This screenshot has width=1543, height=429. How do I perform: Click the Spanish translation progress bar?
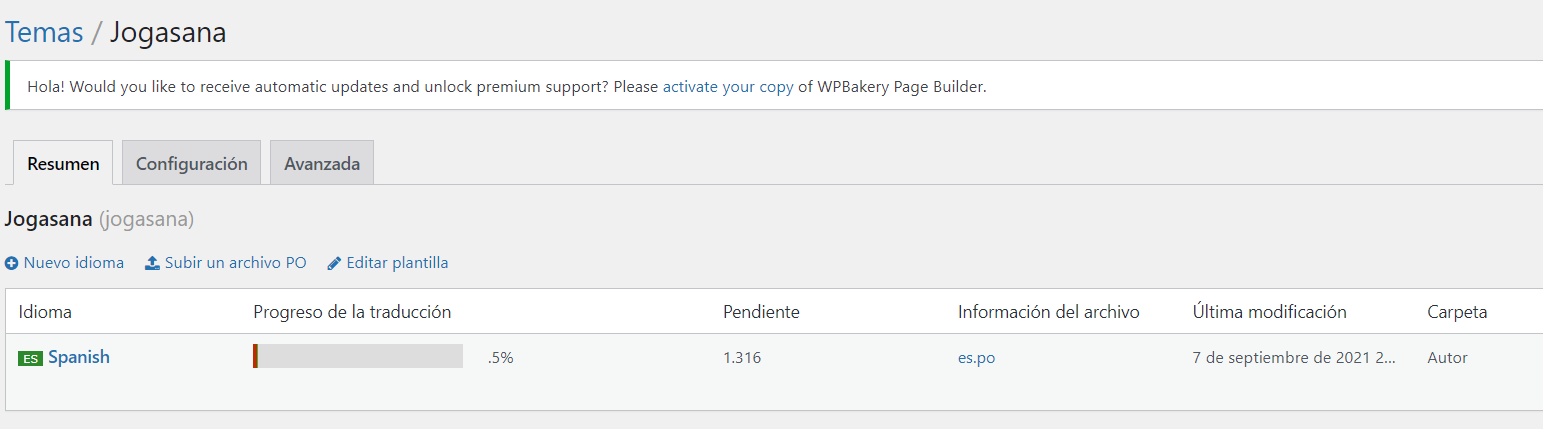[x=358, y=356]
